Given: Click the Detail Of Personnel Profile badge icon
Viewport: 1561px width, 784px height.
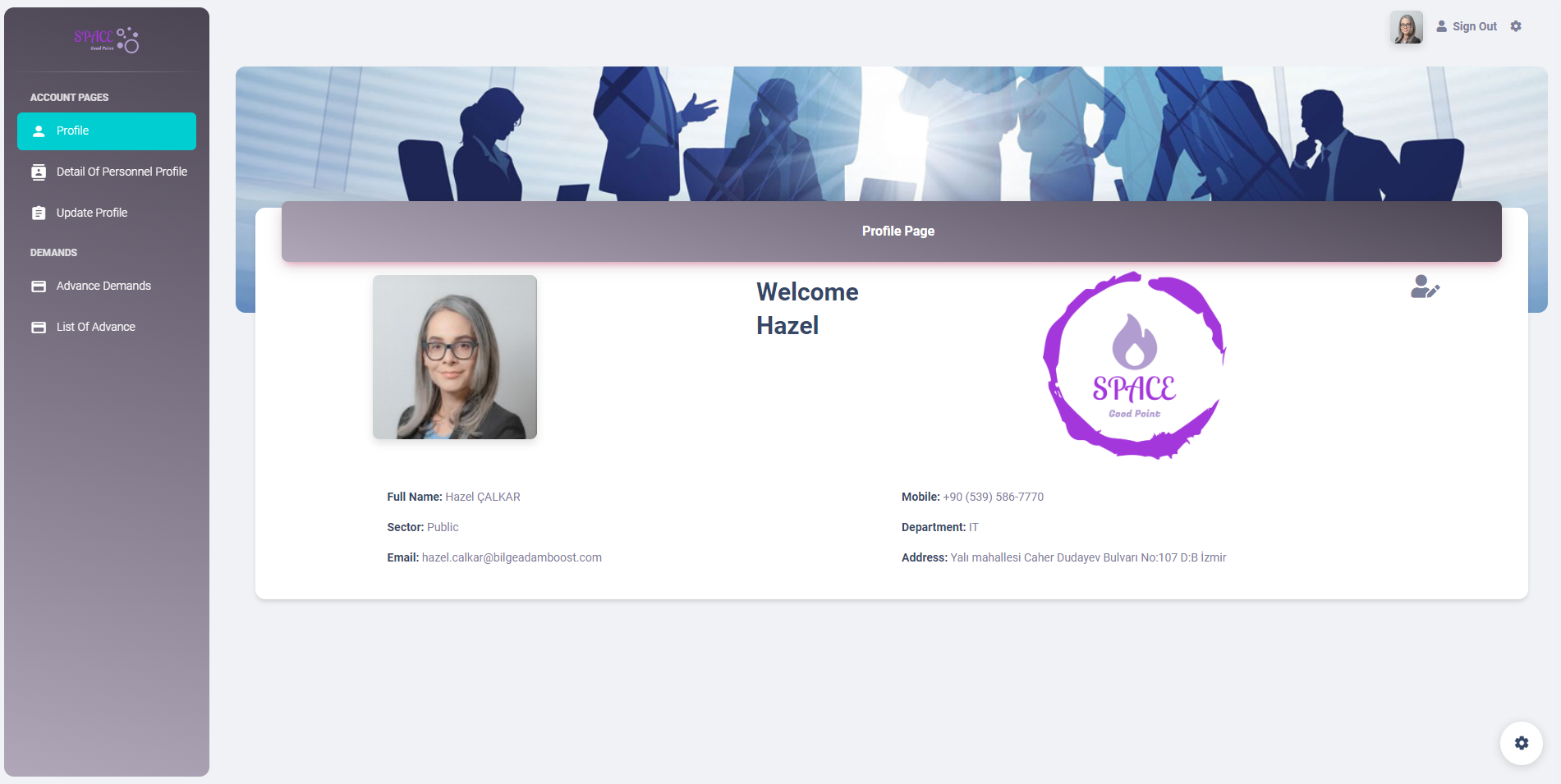Looking at the screenshot, I should pyautogui.click(x=39, y=172).
